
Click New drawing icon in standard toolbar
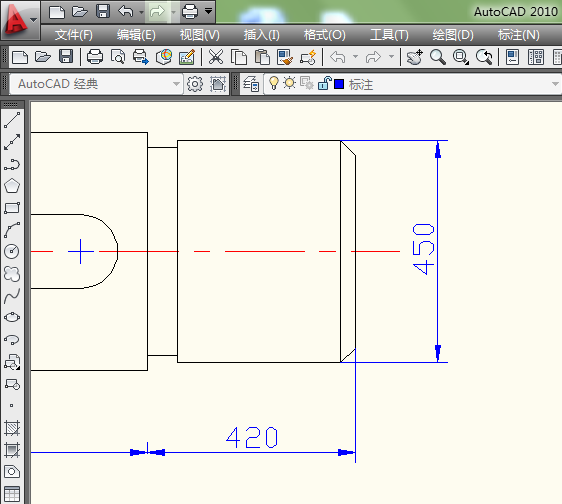20,57
